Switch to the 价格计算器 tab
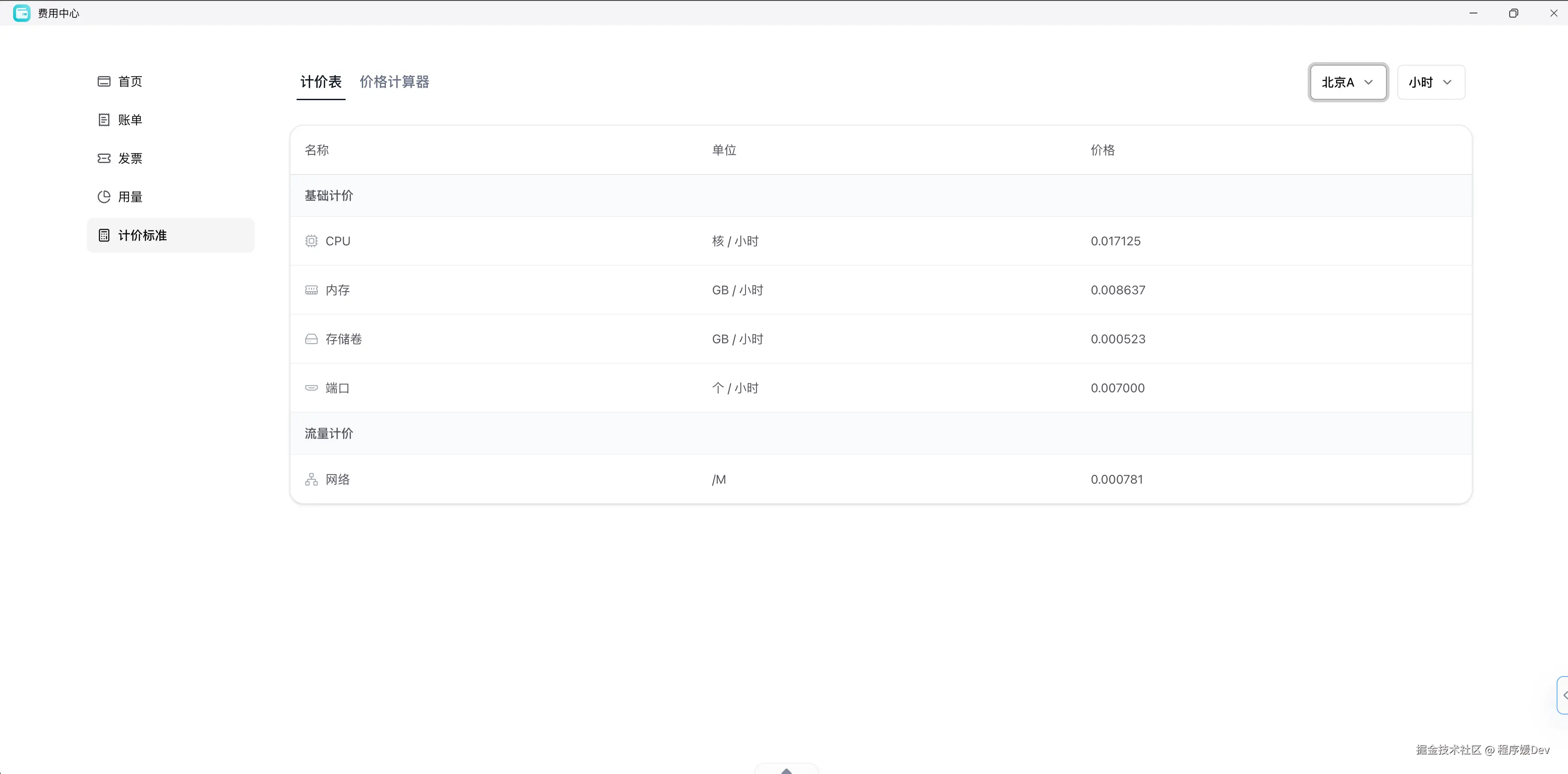 click(x=394, y=82)
